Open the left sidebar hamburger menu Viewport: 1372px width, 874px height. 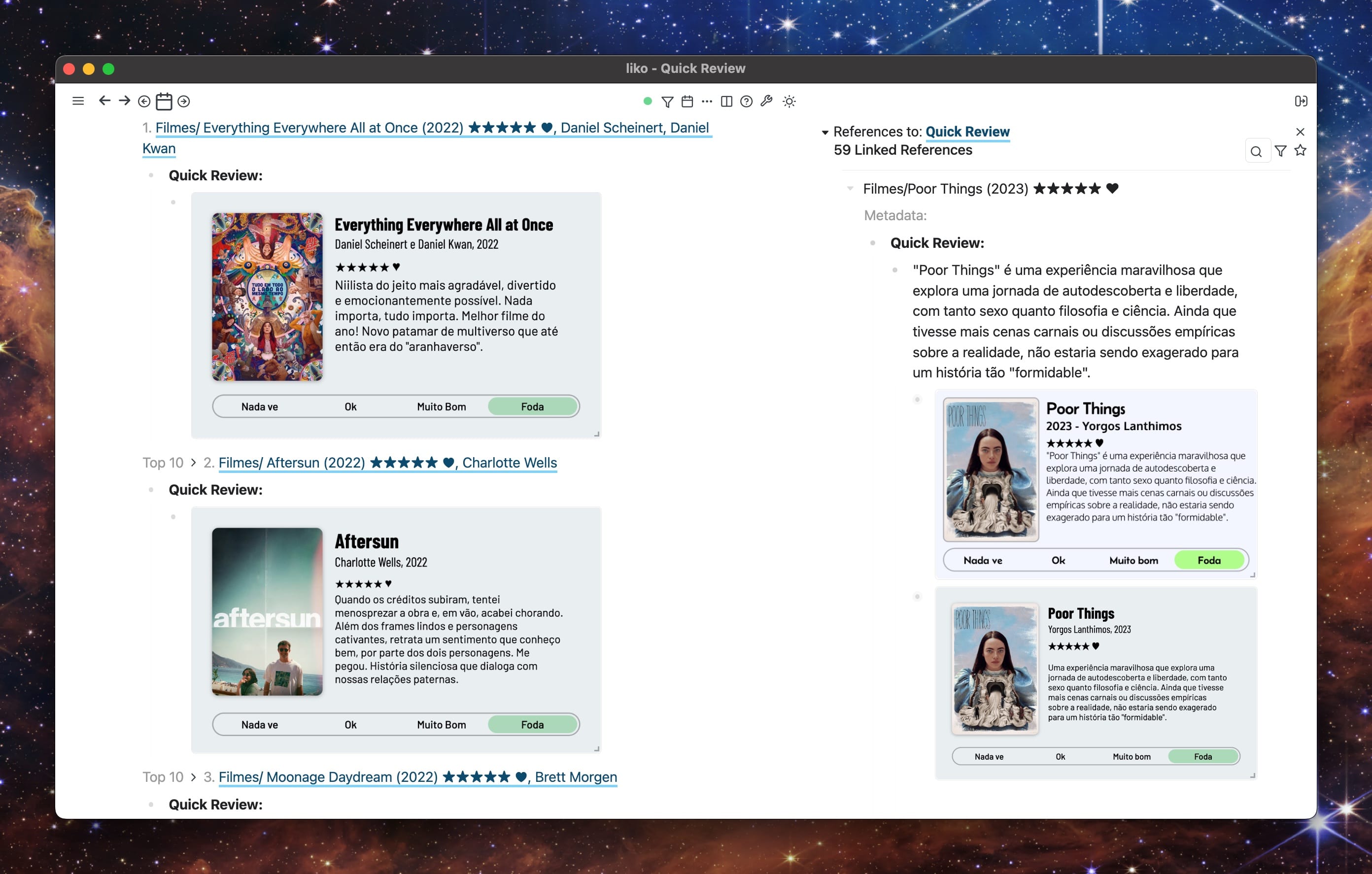click(x=78, y=101)
